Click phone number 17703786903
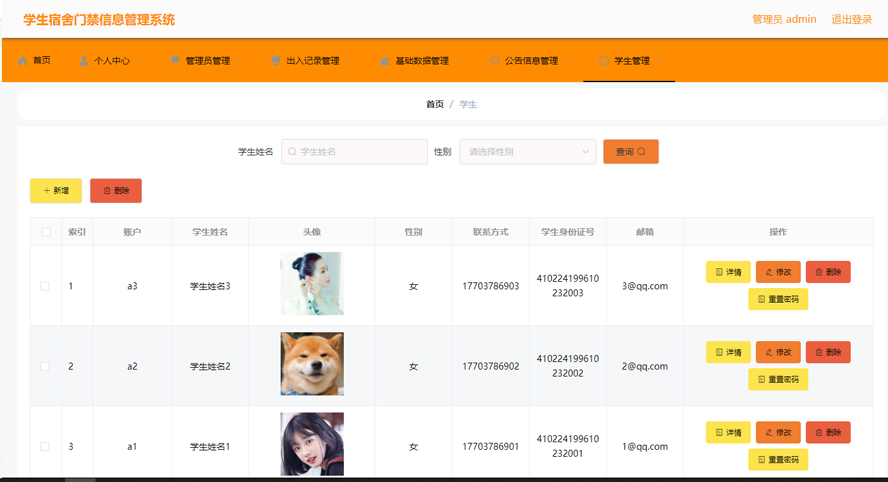 pyautogui.click(x=491, y=286)
